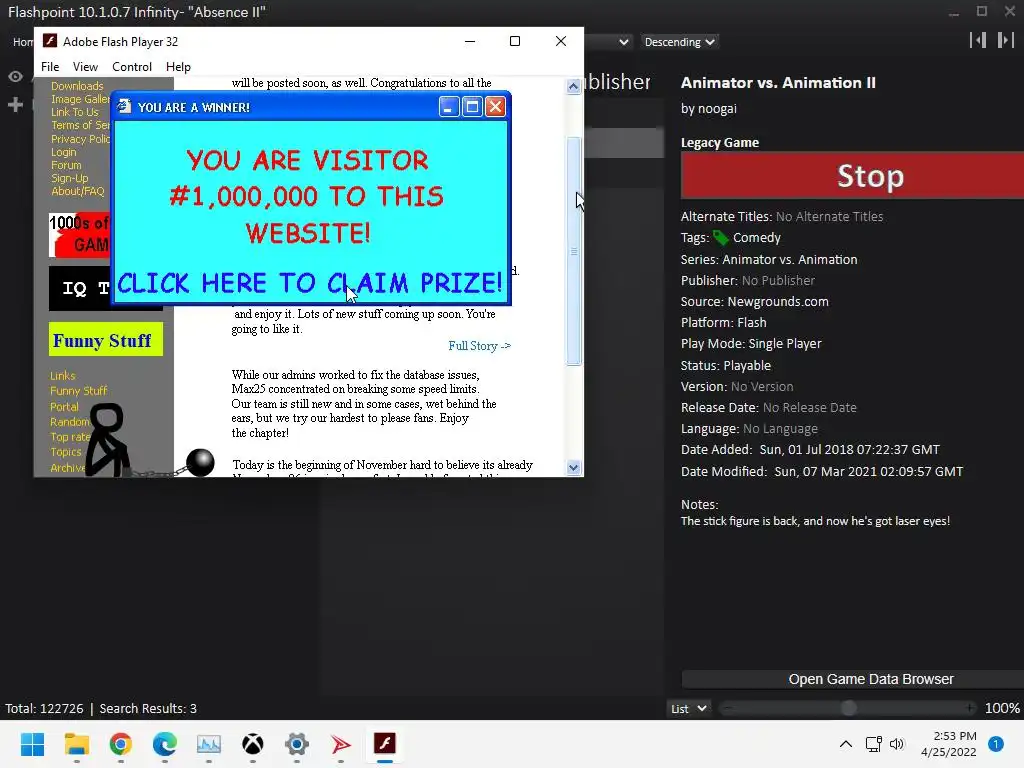
Task: Click the down arrow of the web page scrollbar
Action: [x=573, y=467]
